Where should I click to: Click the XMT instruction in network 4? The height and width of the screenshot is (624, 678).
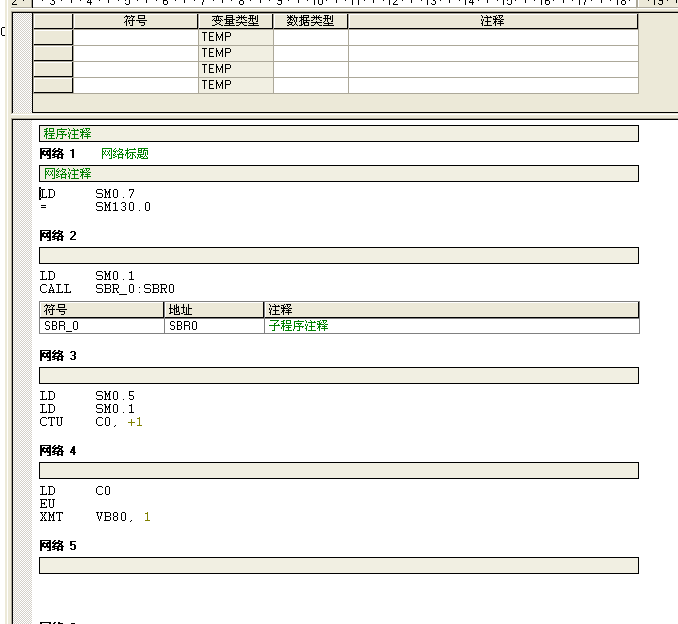tap(51, 517)
